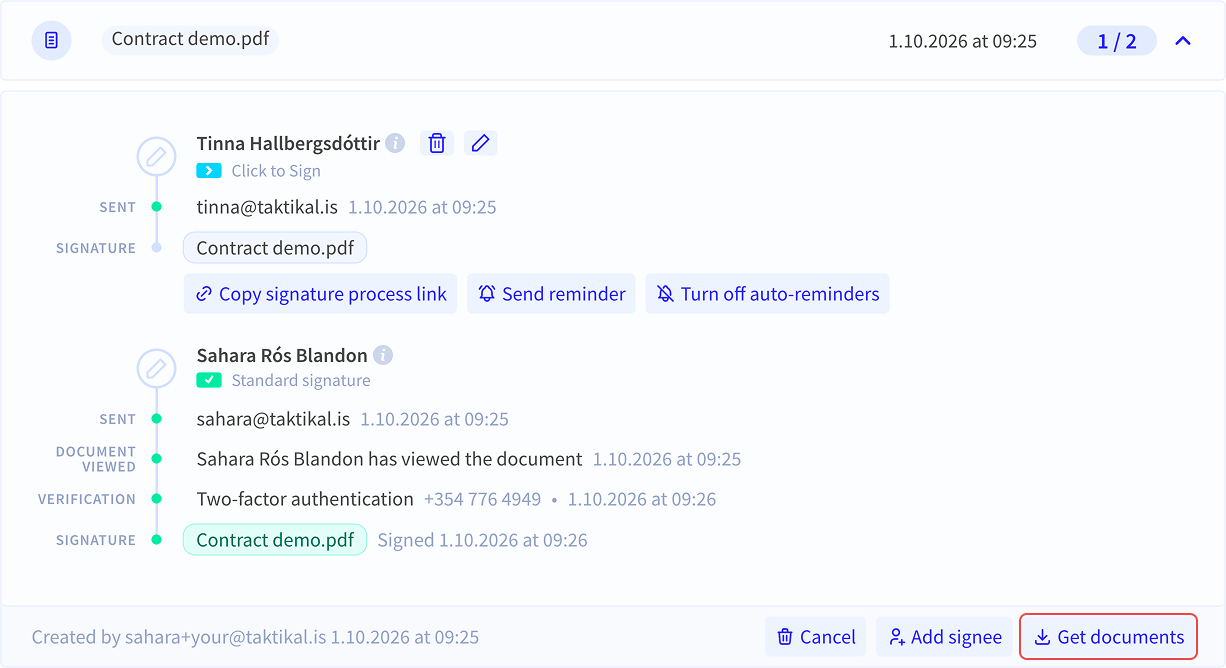Select email sahara@taktikal.is

tap(273, 419)
